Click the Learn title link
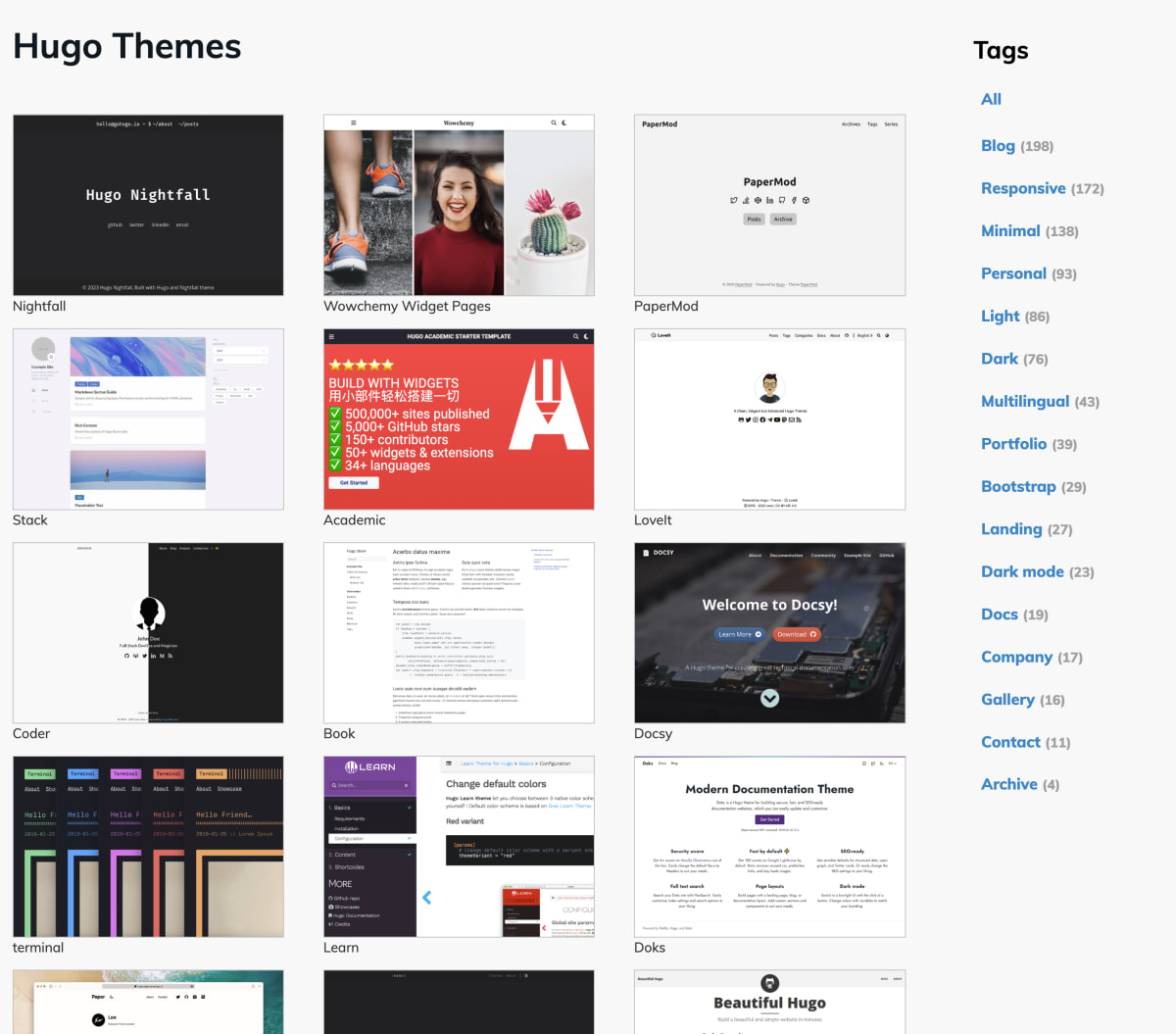 [x=341, y=948]
